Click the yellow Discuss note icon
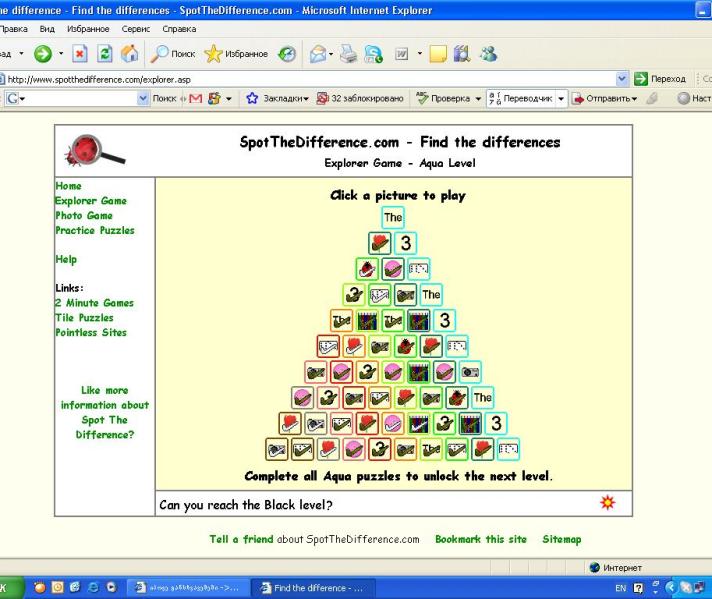This screenshot has width=712, height=599. tap(438, 54)
